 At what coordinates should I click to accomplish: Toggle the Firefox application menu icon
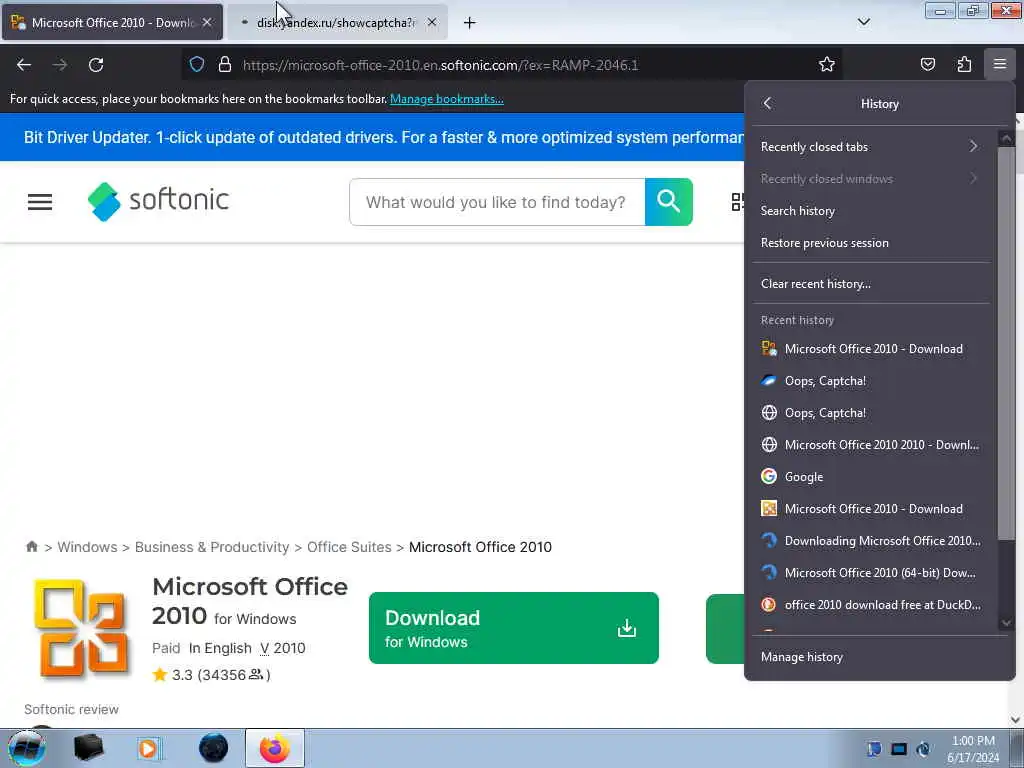1000,64
